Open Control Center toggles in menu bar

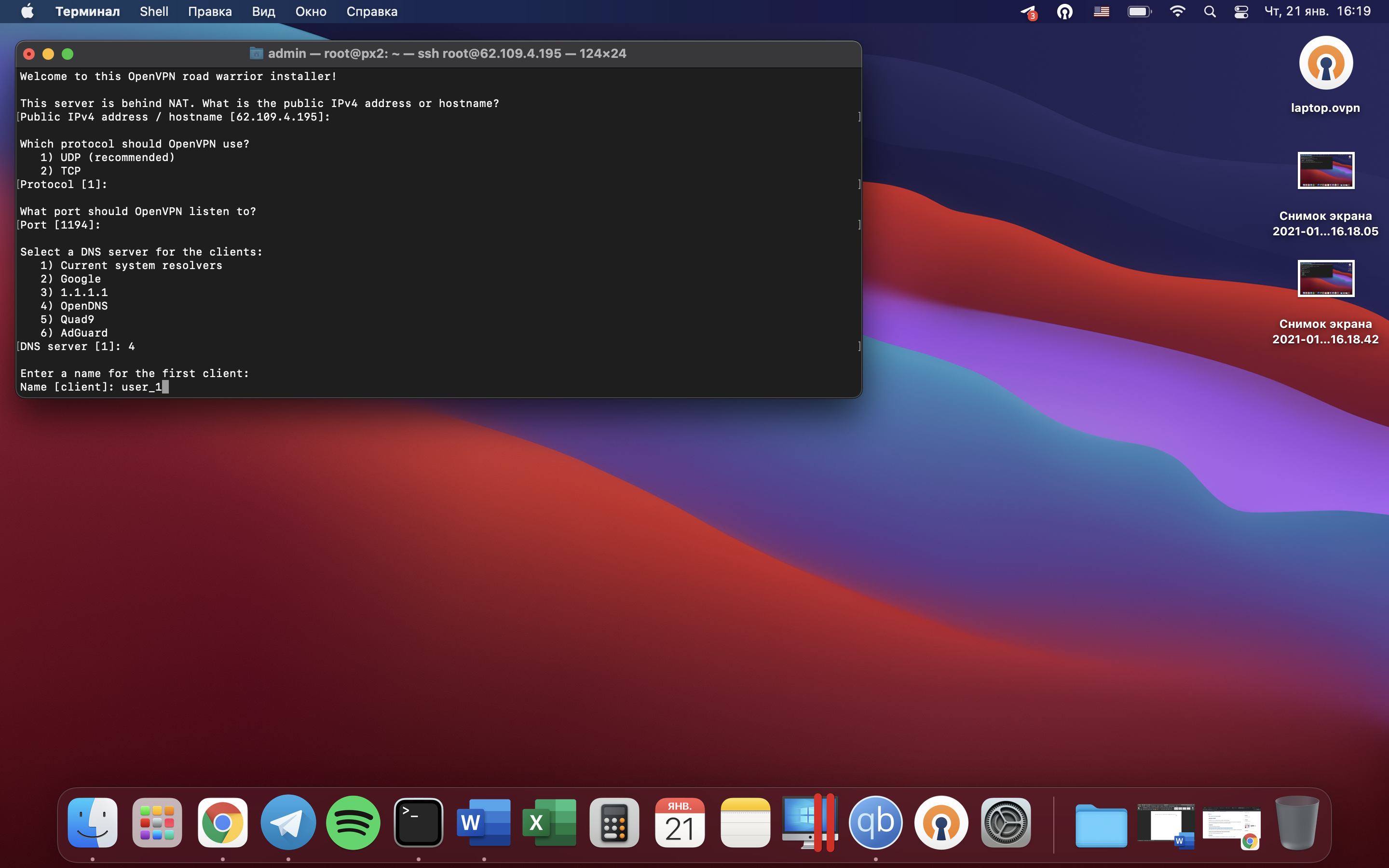pyautogui.click(x=1241, y=12)
